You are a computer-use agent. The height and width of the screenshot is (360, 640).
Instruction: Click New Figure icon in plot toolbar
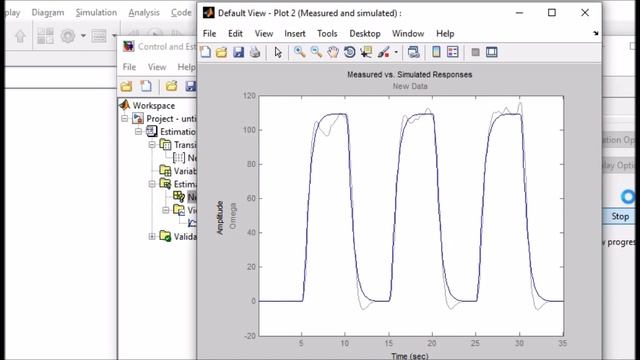(x=206, y=52)
